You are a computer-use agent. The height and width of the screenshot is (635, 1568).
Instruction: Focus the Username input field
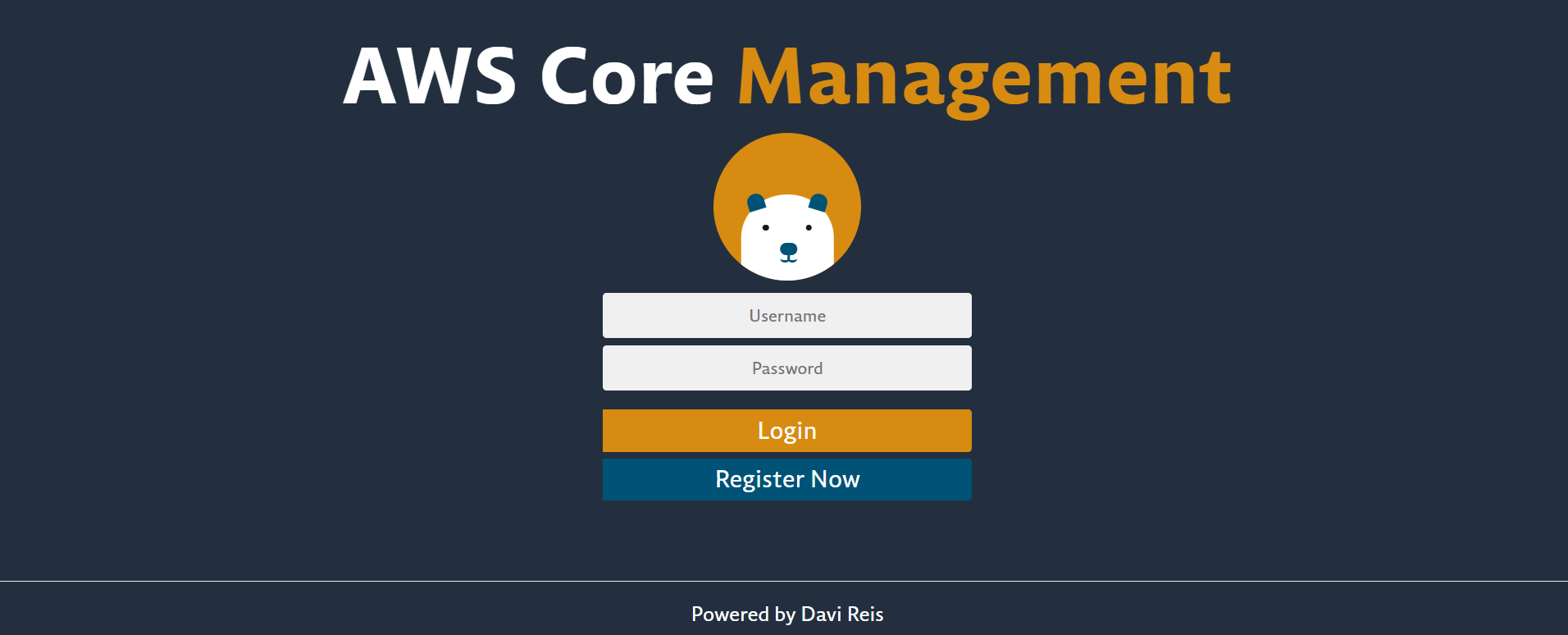coord(787,315)
